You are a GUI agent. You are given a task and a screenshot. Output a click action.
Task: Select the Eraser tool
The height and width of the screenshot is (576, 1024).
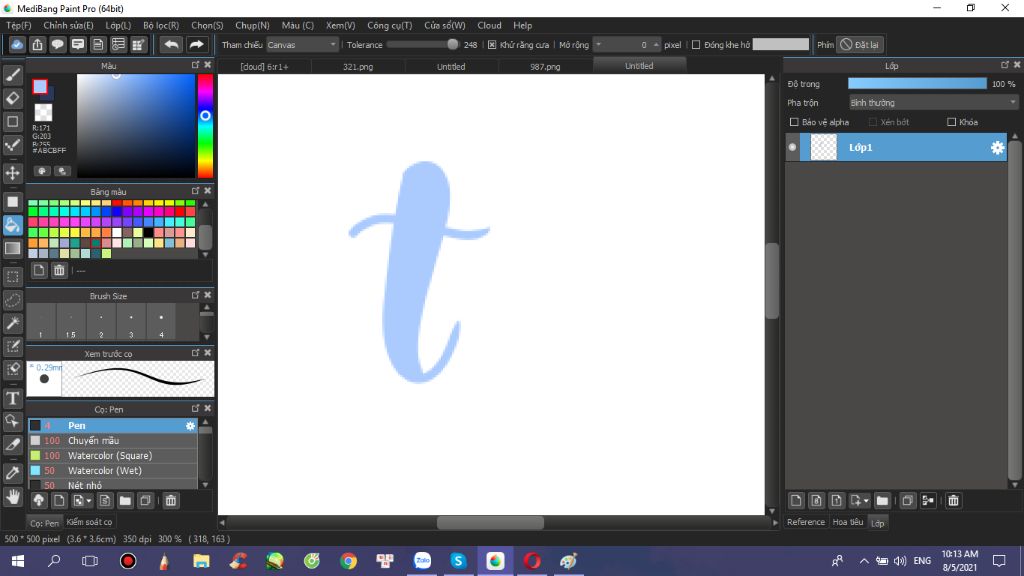coord(13,98)
